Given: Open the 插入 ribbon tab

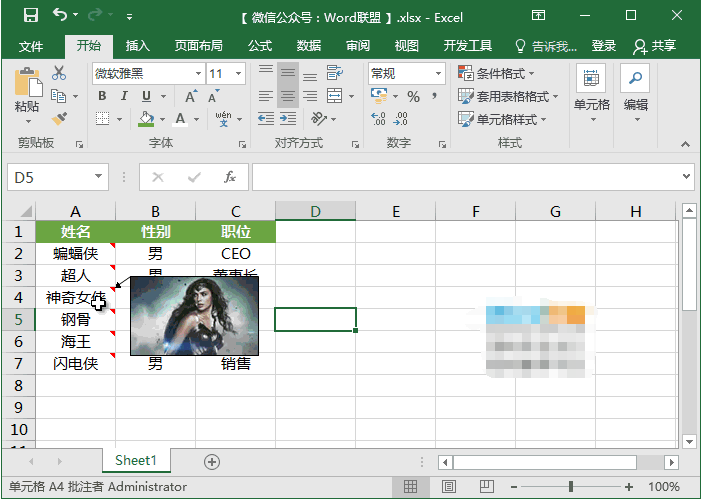Looking at the screenshot, I should tap(137, 46).
